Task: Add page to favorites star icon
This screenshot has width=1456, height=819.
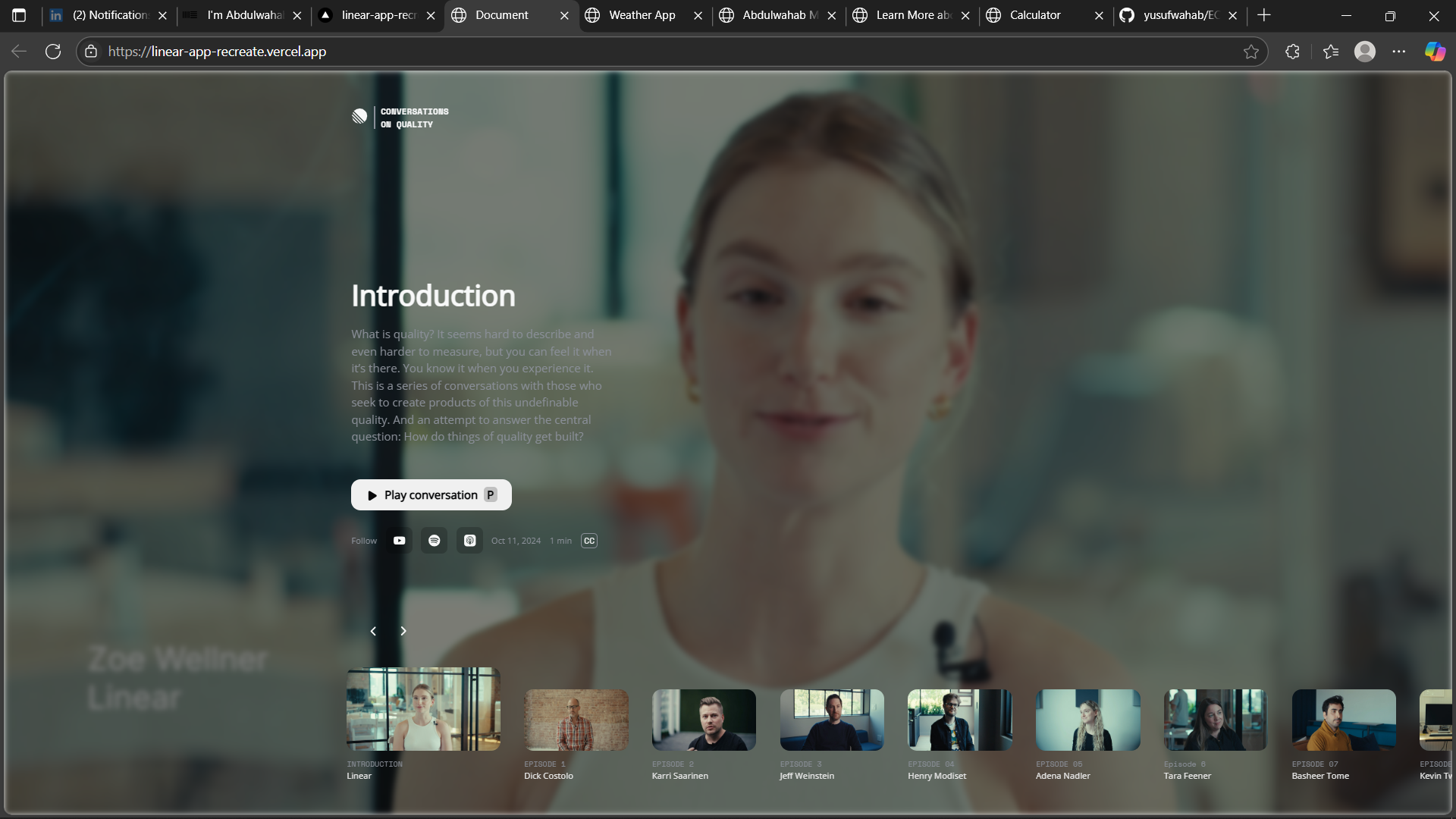Action: tap(1251, 52)
